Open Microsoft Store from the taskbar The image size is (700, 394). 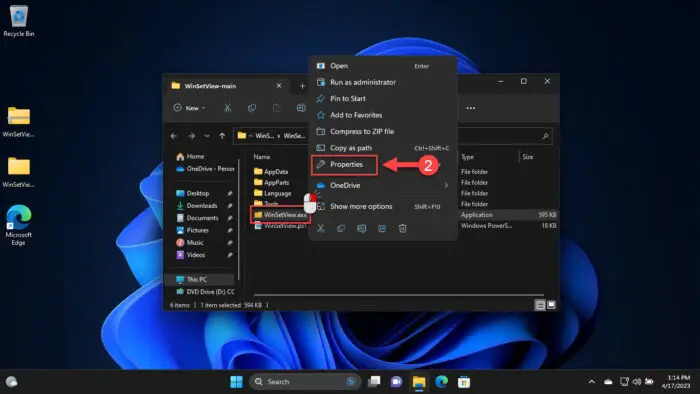pos(464,382)
